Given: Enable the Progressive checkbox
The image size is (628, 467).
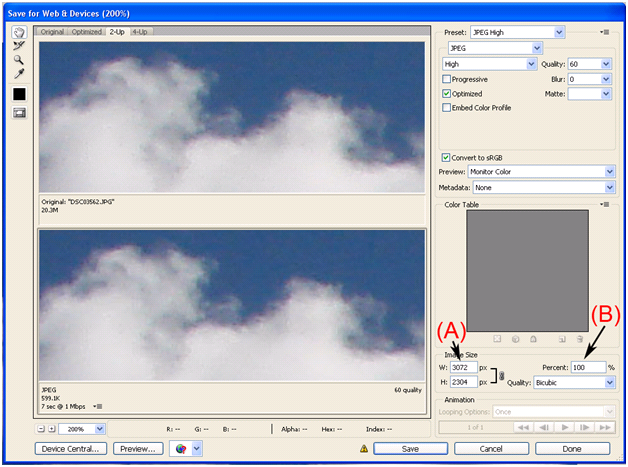Looking at the screenshot, I should (x=447, y=79).
